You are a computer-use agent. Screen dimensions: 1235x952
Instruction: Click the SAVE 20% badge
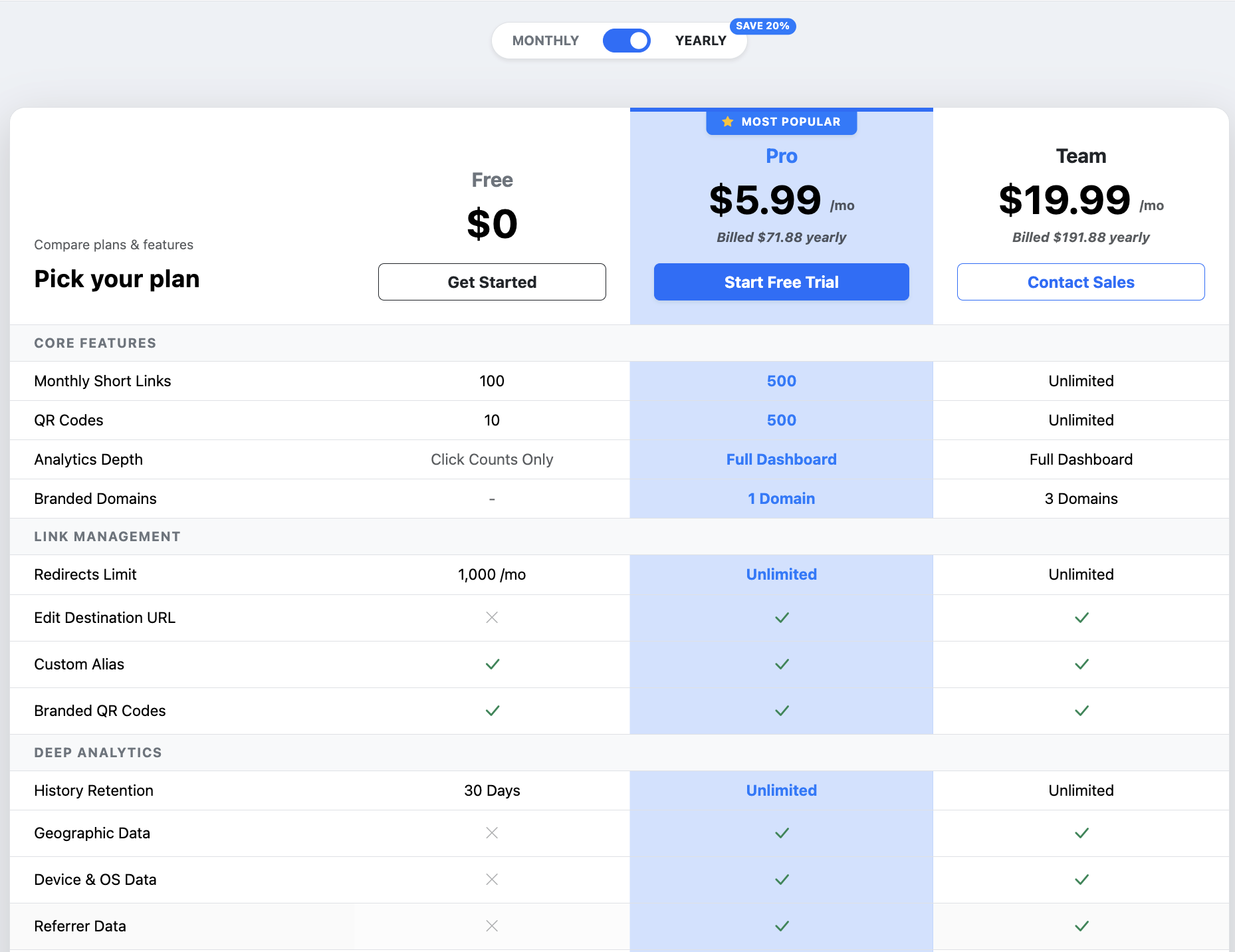pos(762,26)
